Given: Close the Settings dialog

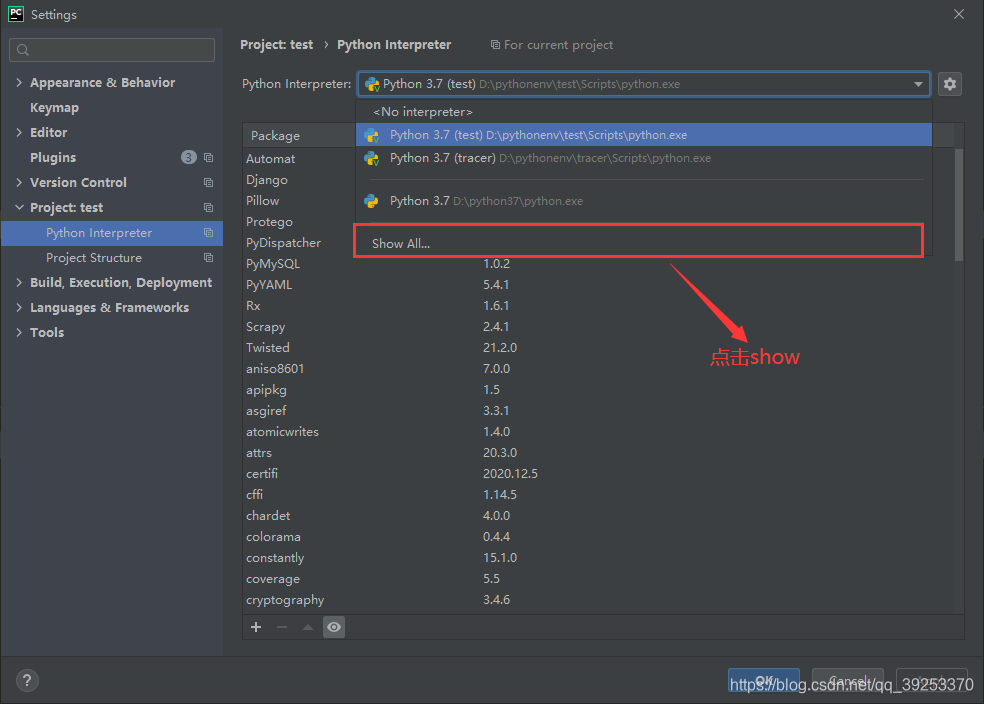Looking at the screenshot, I should tap(959, 14).
